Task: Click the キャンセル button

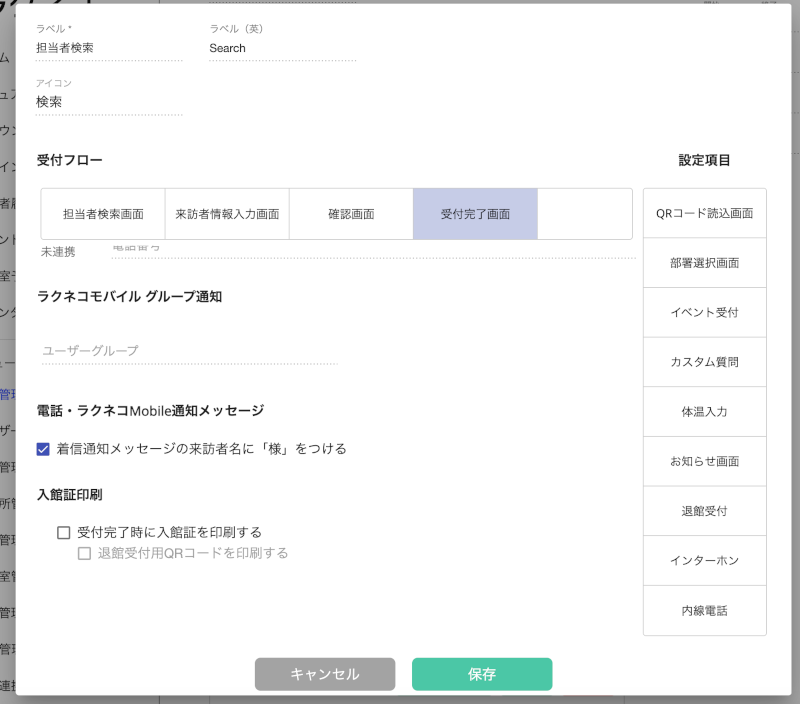Action: 325,674
